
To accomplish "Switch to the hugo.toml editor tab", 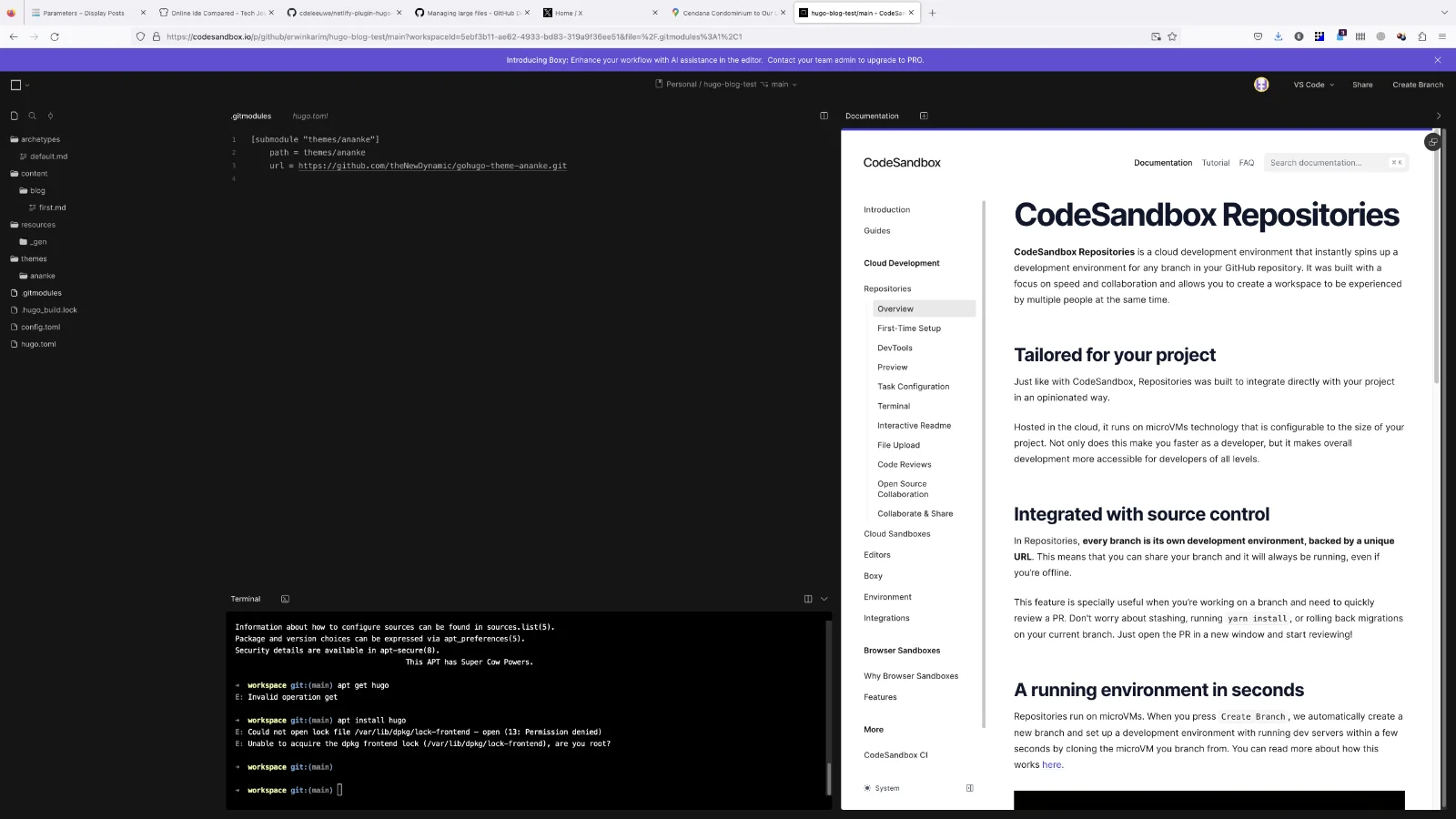I will click(x=310, y=116).
